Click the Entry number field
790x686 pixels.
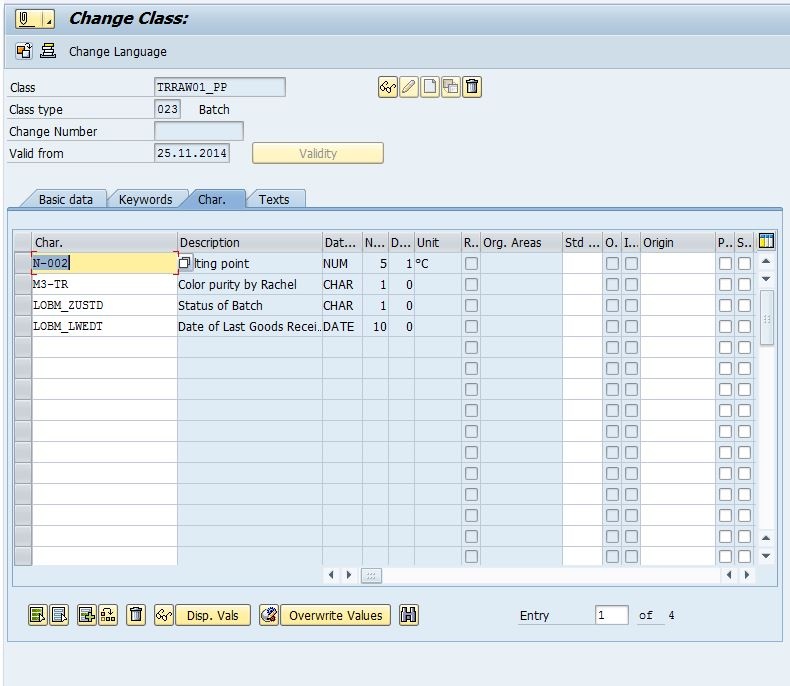point(612,615)
